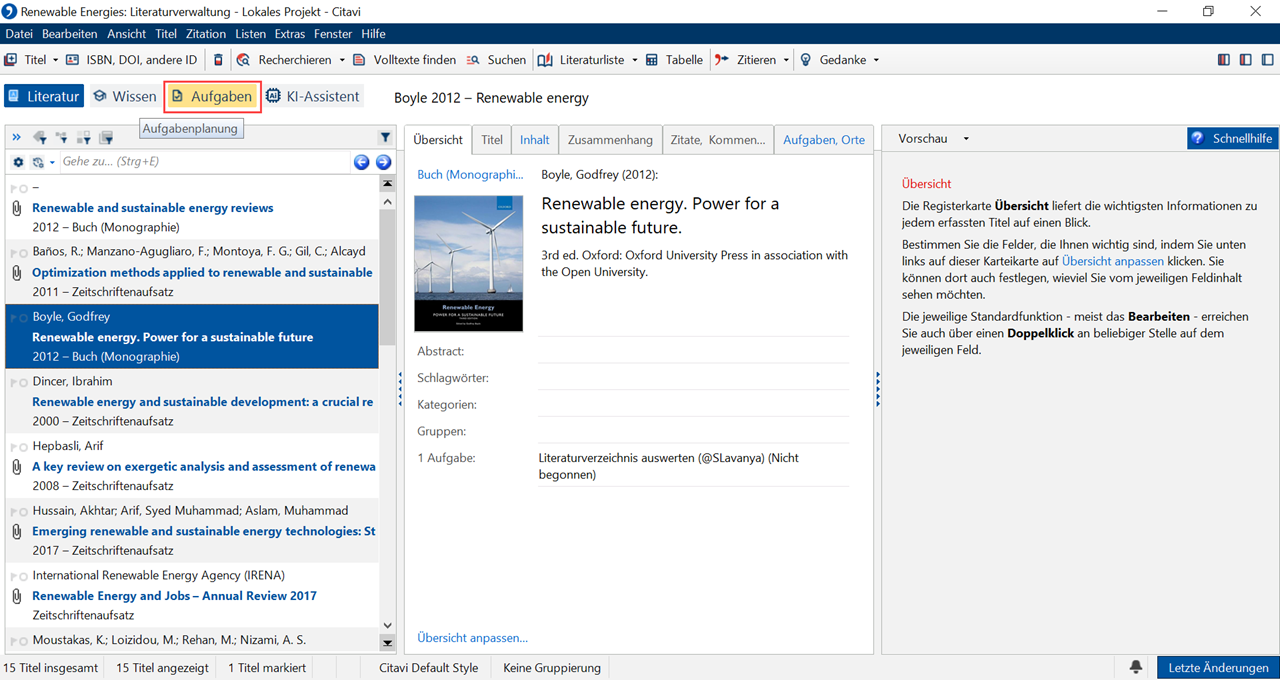Click the paperclip on Hepbasli's entry
Screen dimensions: 1280x680
(x=16, y=467)
